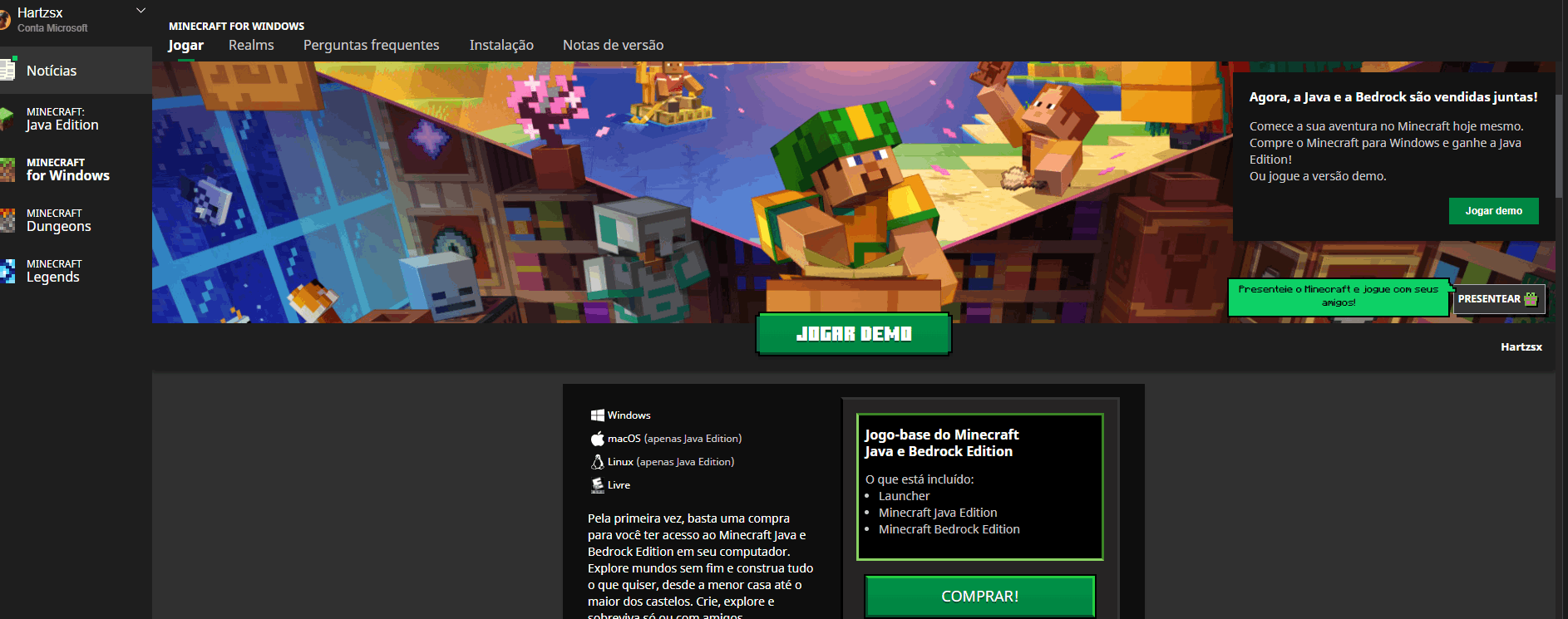This screenshot has width=1568, height=619.
Task: Click the Hartzsx player name label
Action: click(1521, 347)
